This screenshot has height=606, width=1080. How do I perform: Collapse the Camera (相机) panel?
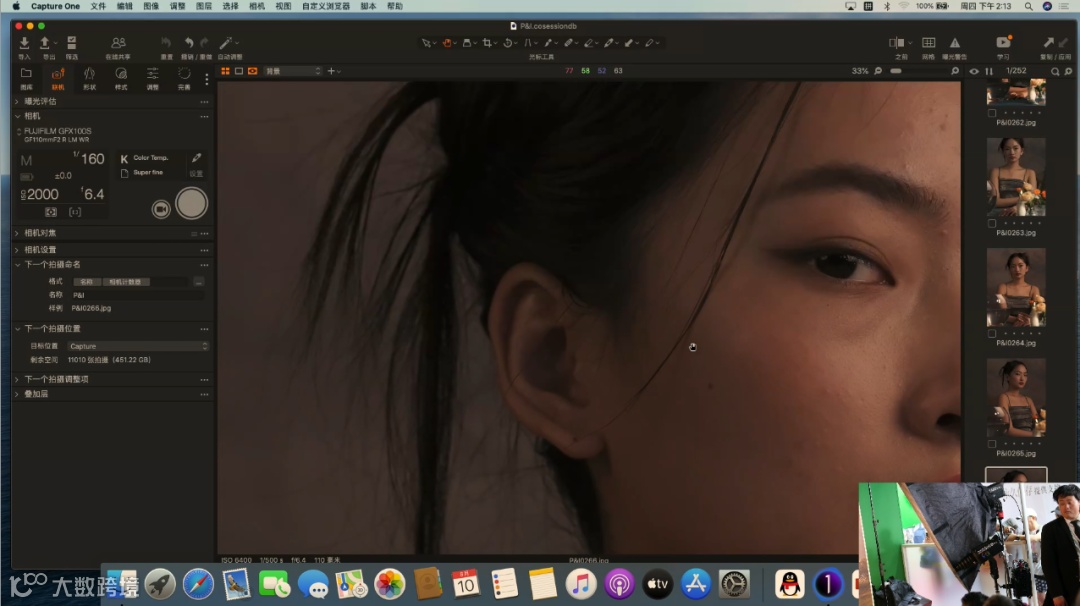tap(17, 116)
